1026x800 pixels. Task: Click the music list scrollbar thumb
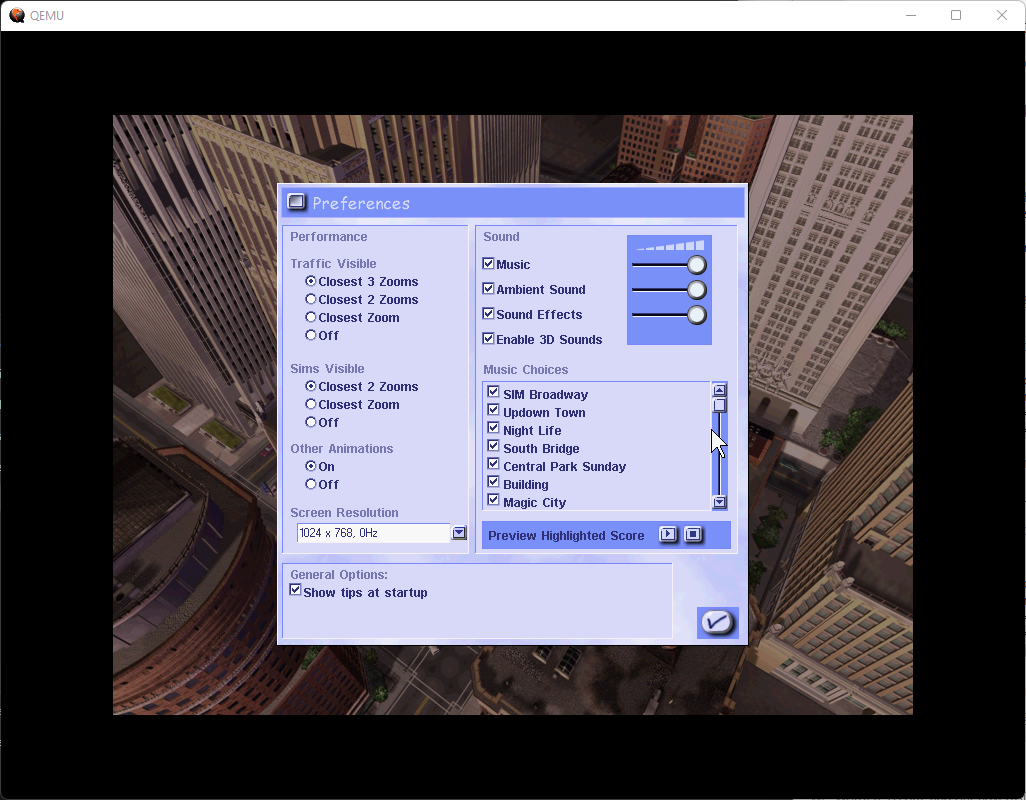coord(719,405)
